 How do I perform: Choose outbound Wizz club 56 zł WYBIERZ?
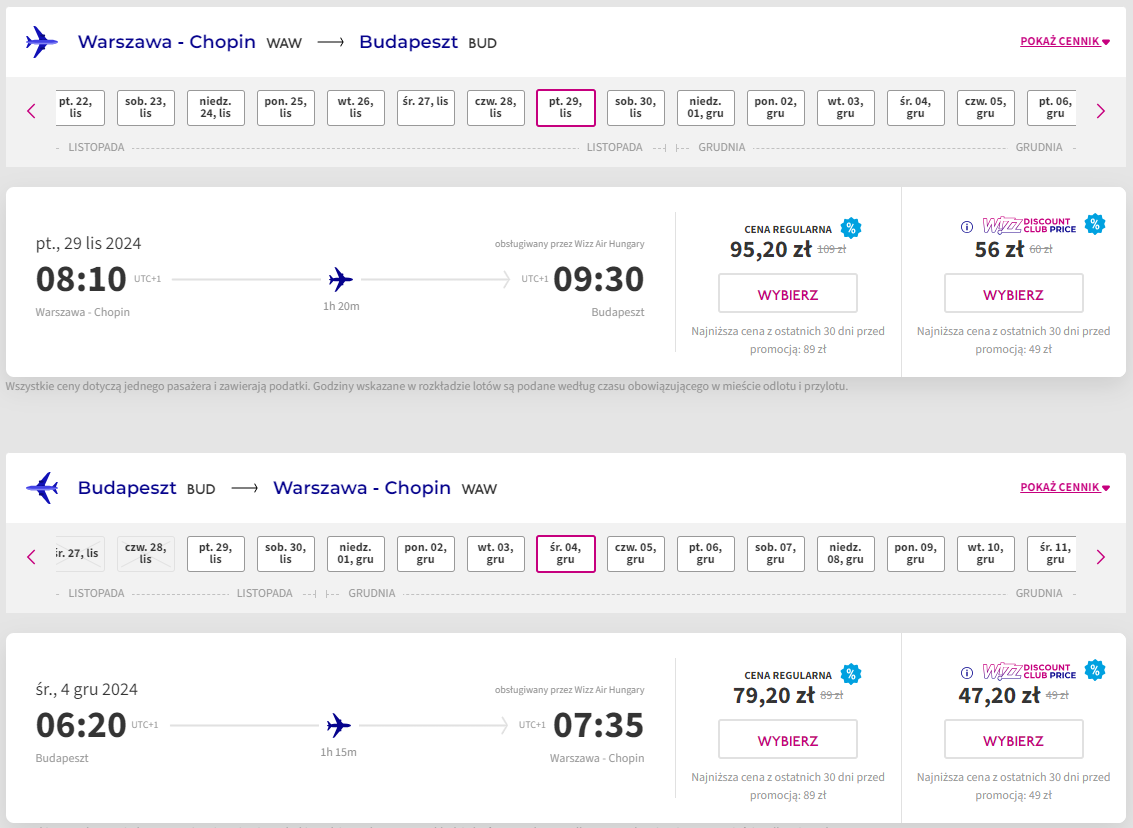1013,293
